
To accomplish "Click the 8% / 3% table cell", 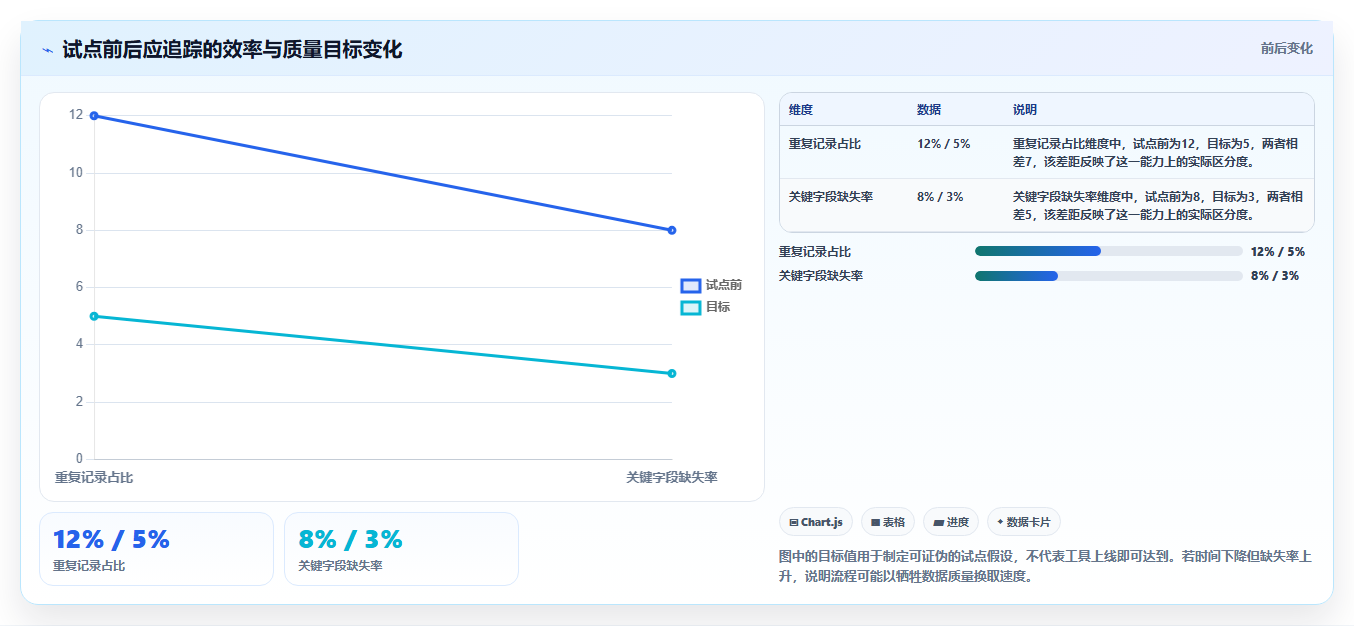I will (x=940, y=196).
